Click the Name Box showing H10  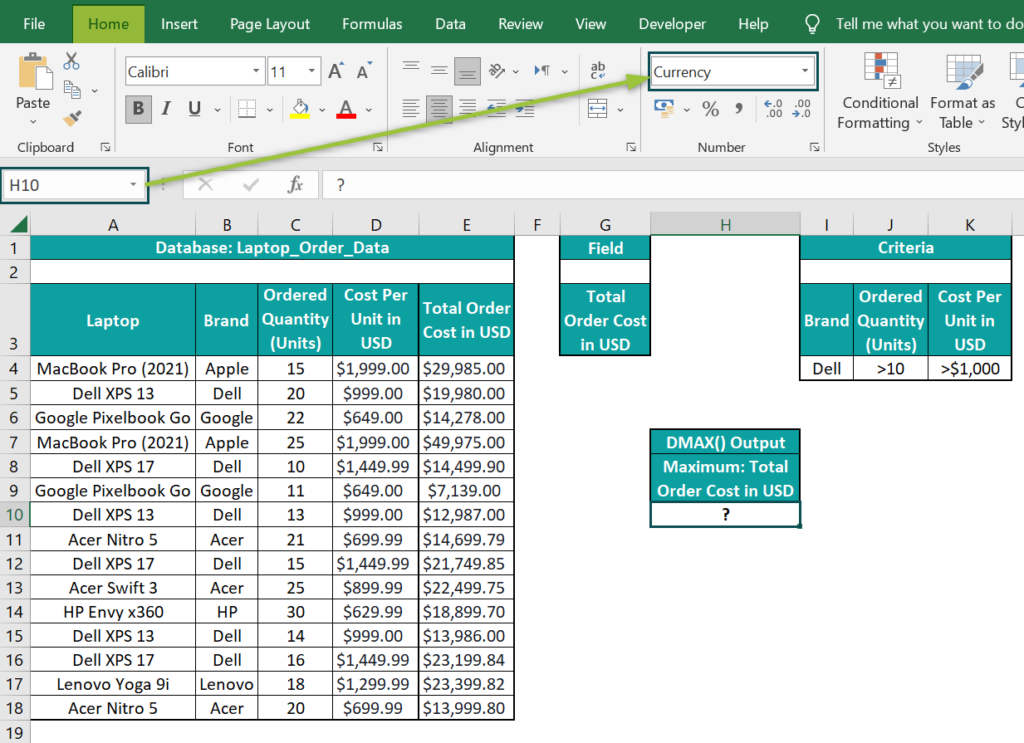70,184
